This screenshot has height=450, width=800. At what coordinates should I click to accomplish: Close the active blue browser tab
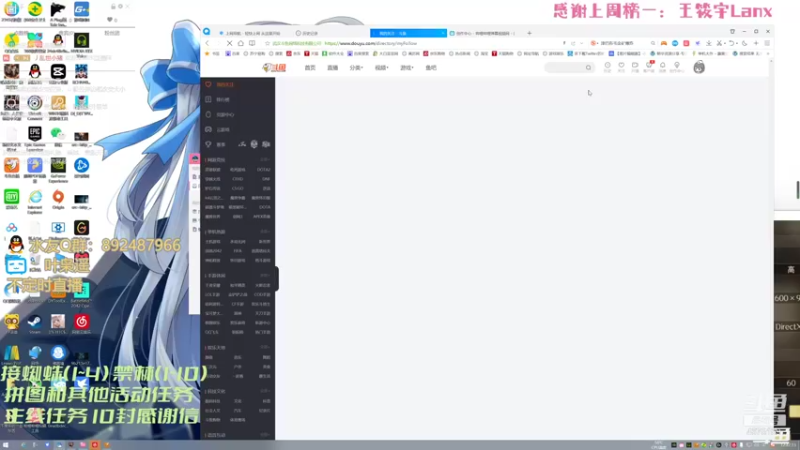(442, 33)
